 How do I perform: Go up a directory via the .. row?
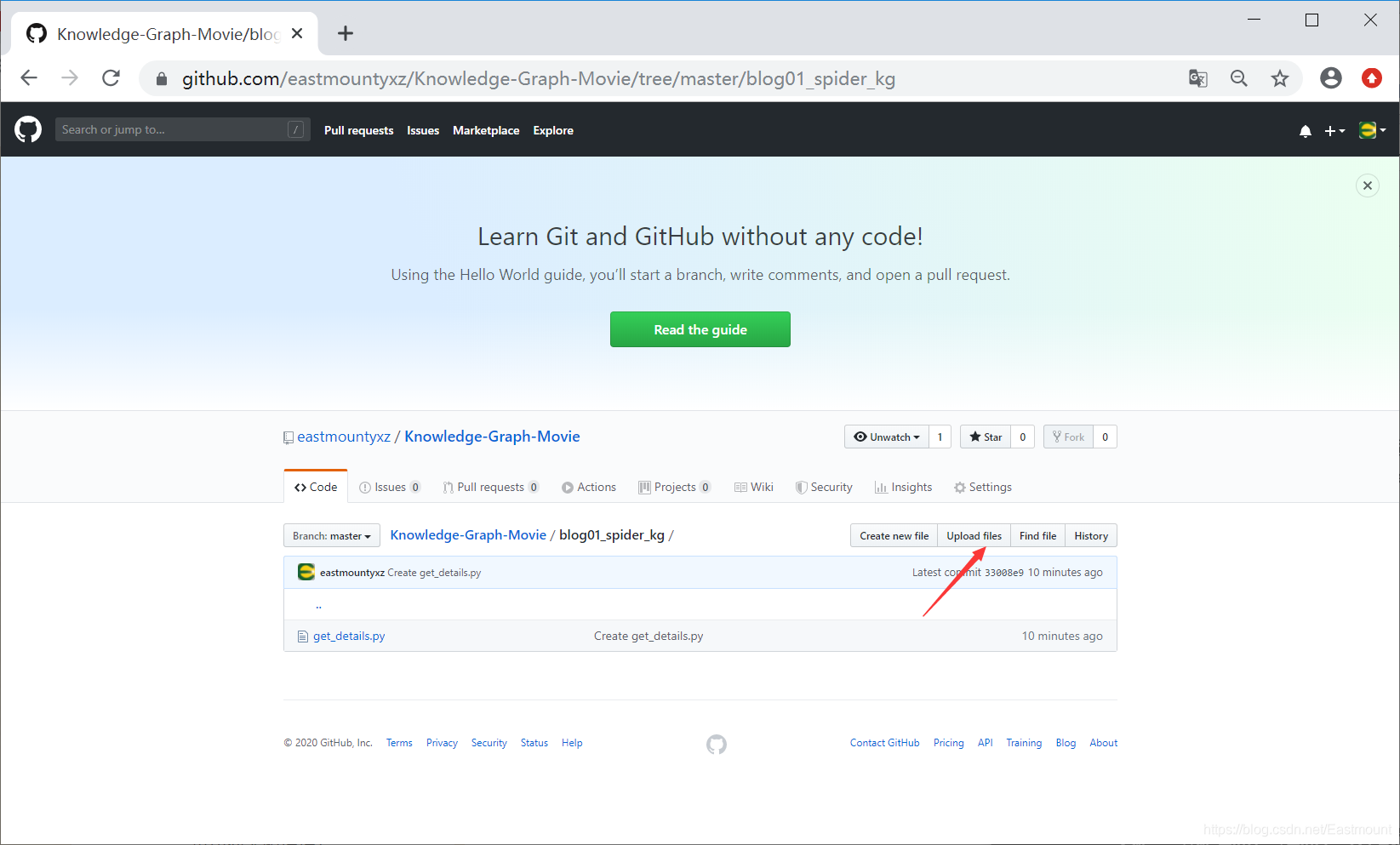pos(319,606)
